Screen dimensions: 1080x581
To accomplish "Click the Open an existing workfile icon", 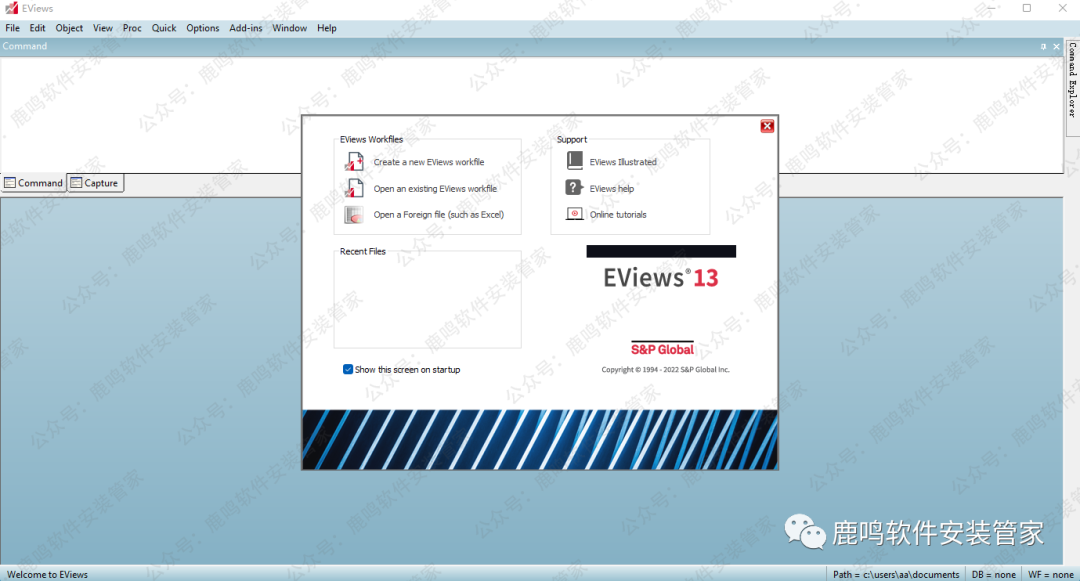I will [x=354, y=188].
